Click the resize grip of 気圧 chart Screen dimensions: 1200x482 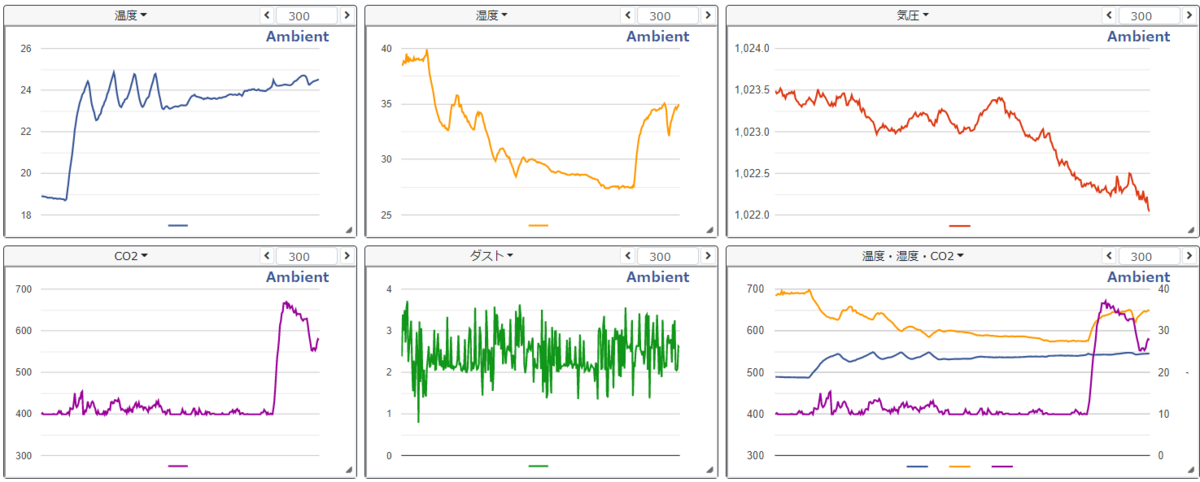click(1192, 230)
